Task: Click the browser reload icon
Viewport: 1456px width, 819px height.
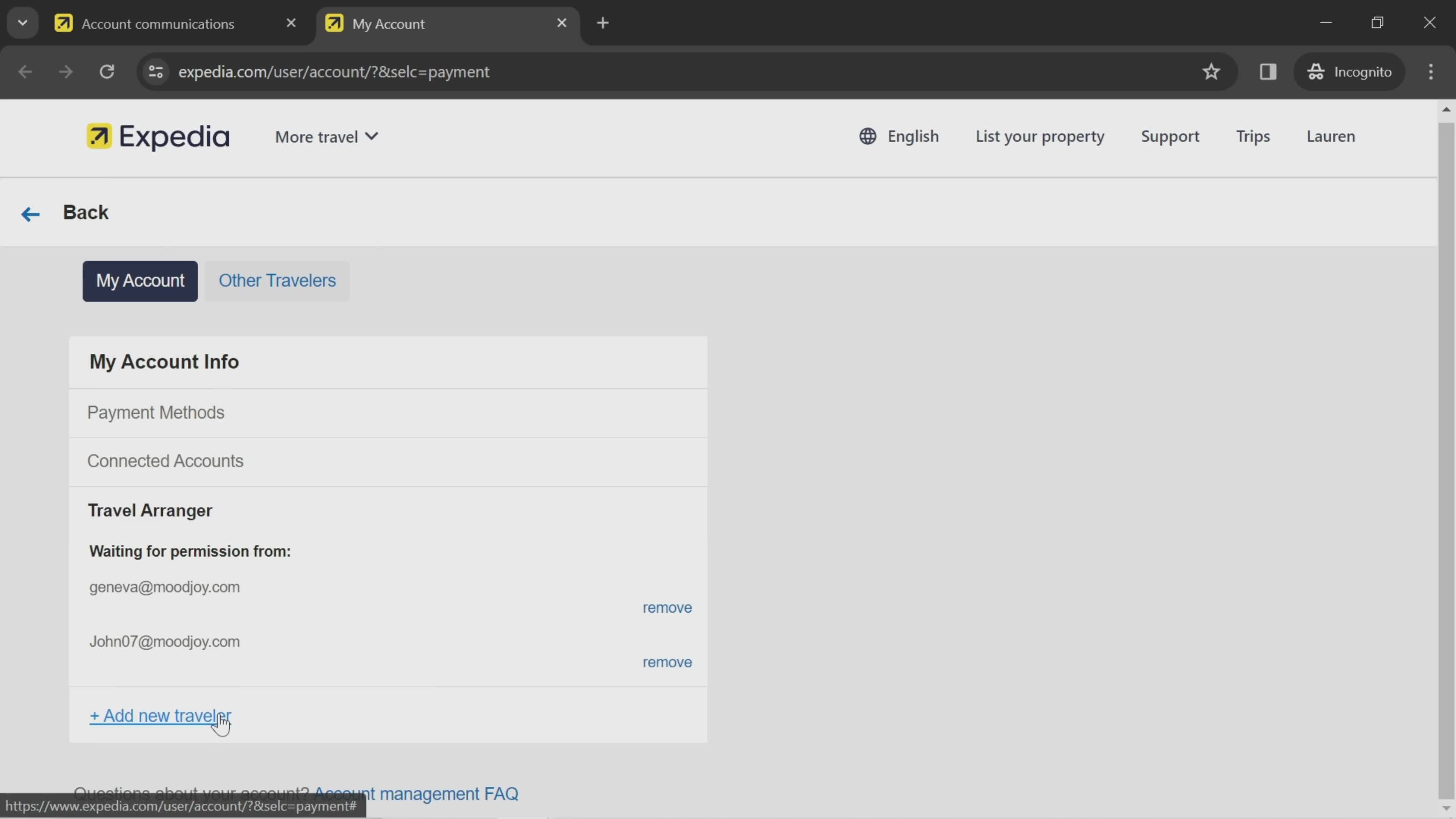Action: 106,71
